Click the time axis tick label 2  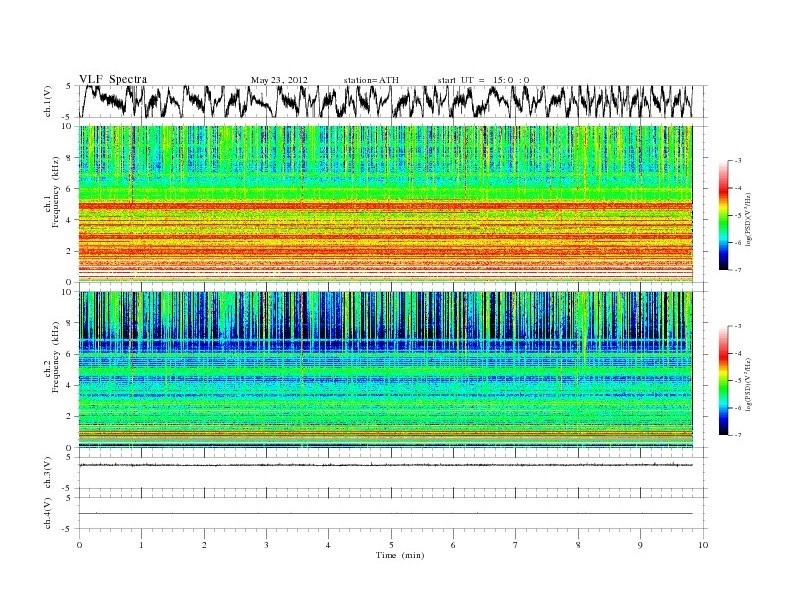(204, 545)
